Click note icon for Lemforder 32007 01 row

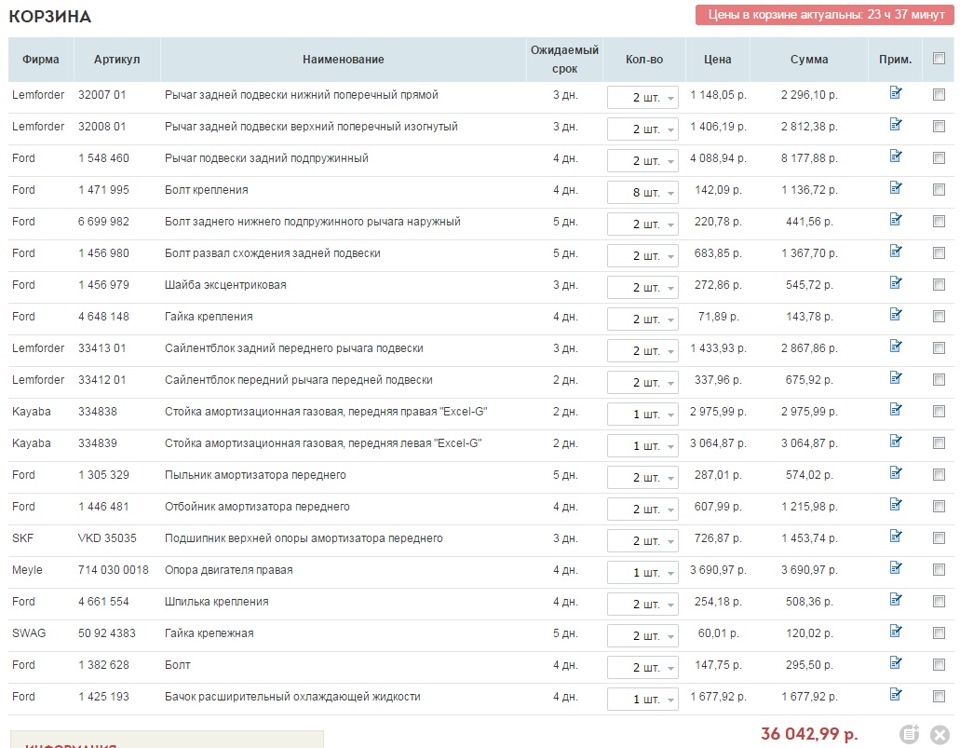click(x=895, y=93)
